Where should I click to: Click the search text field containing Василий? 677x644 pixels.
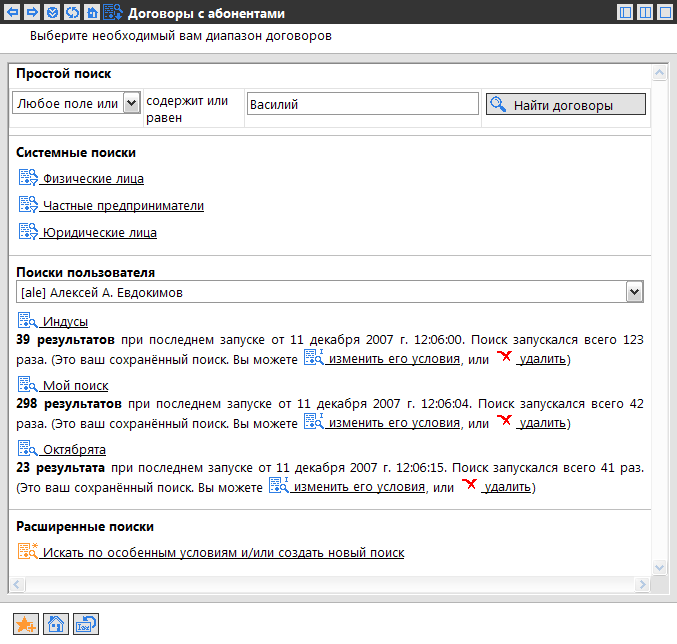click(361, 104)
